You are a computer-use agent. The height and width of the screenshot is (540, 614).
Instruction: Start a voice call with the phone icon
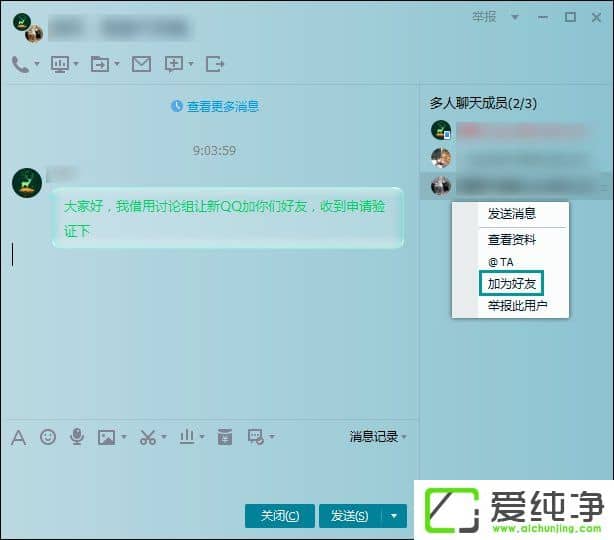(x=20, y=64)
